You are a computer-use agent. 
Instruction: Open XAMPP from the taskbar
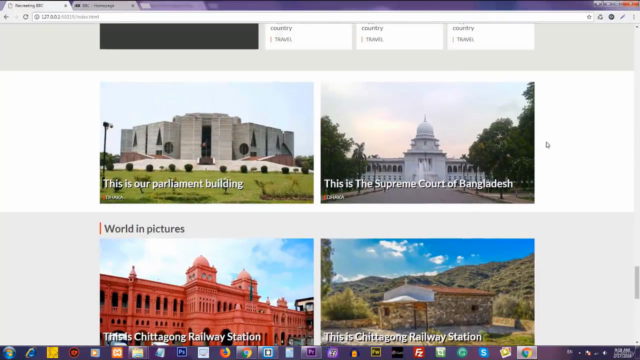tap(117, 353)
